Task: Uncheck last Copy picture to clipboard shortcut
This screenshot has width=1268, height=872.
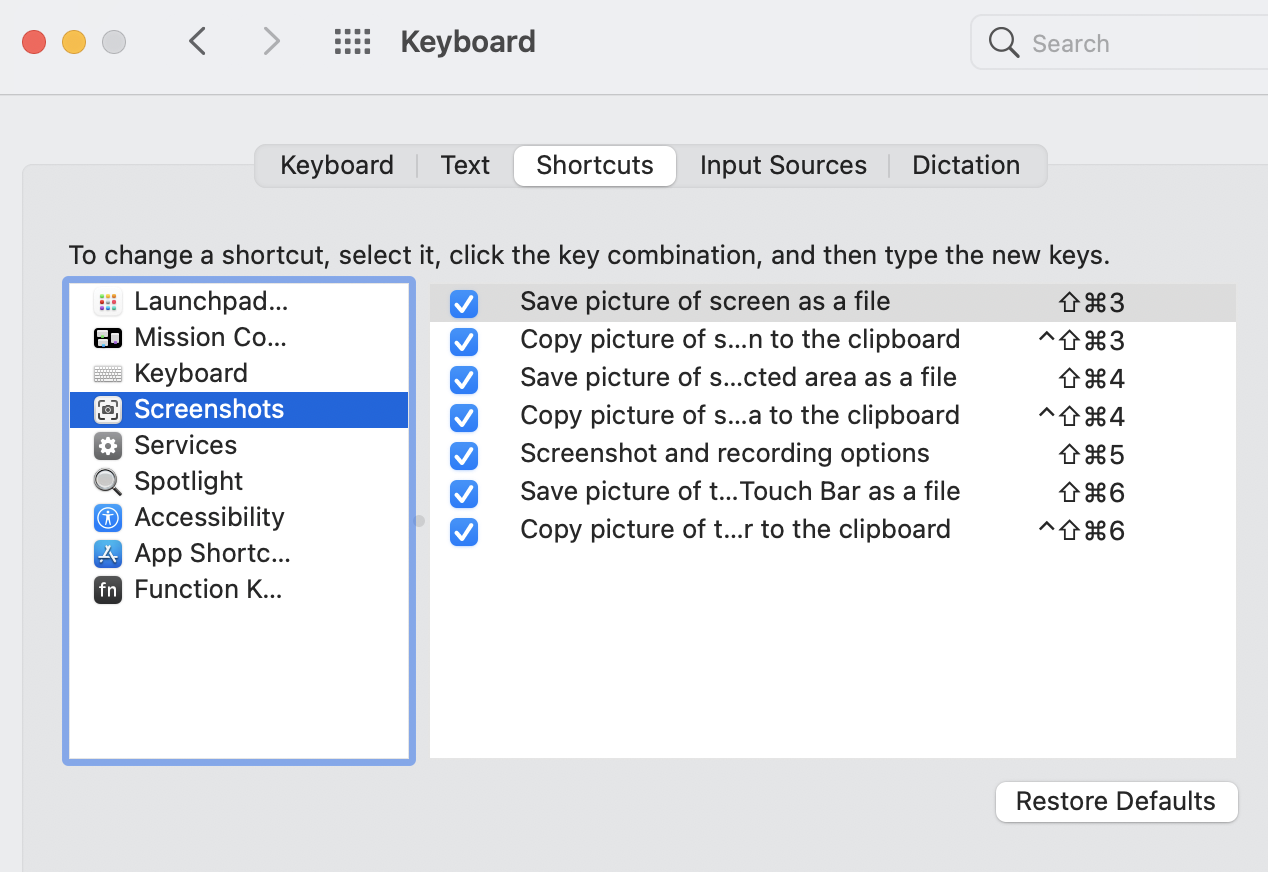Action: (x=464, y=531)
